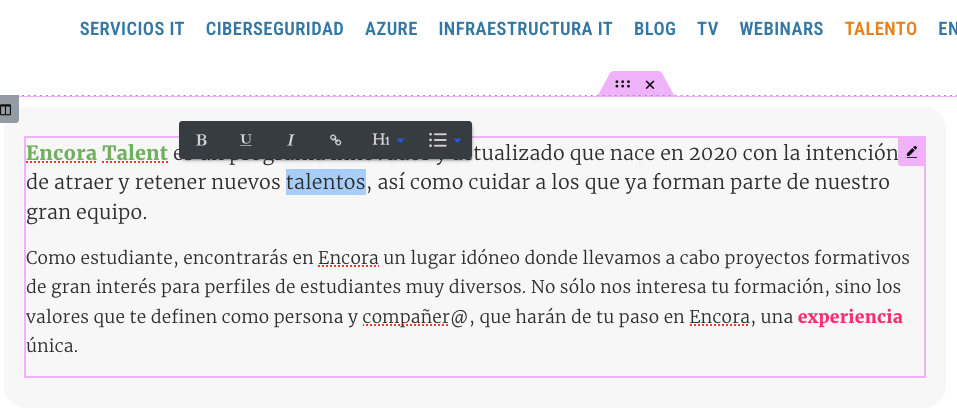This screenshot has height=413, width=957.
Task: Navigate to the BLOG page
Action: click(655, 29)
